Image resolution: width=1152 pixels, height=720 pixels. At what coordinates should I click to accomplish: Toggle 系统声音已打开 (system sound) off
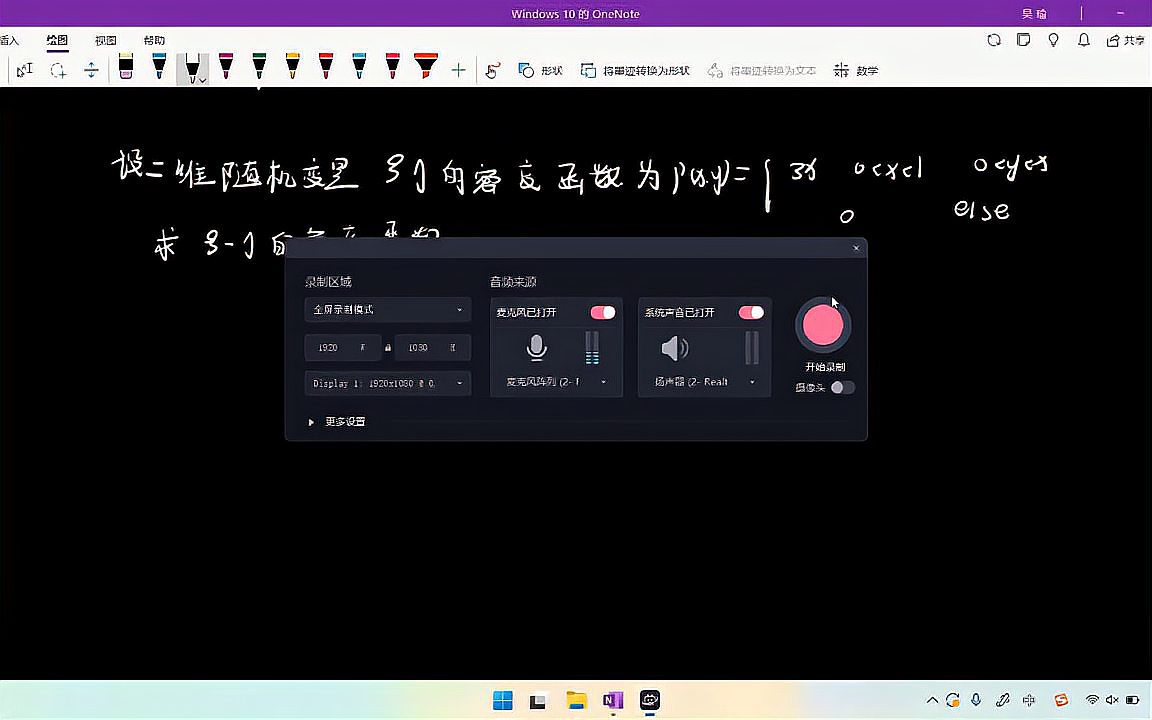751,312
